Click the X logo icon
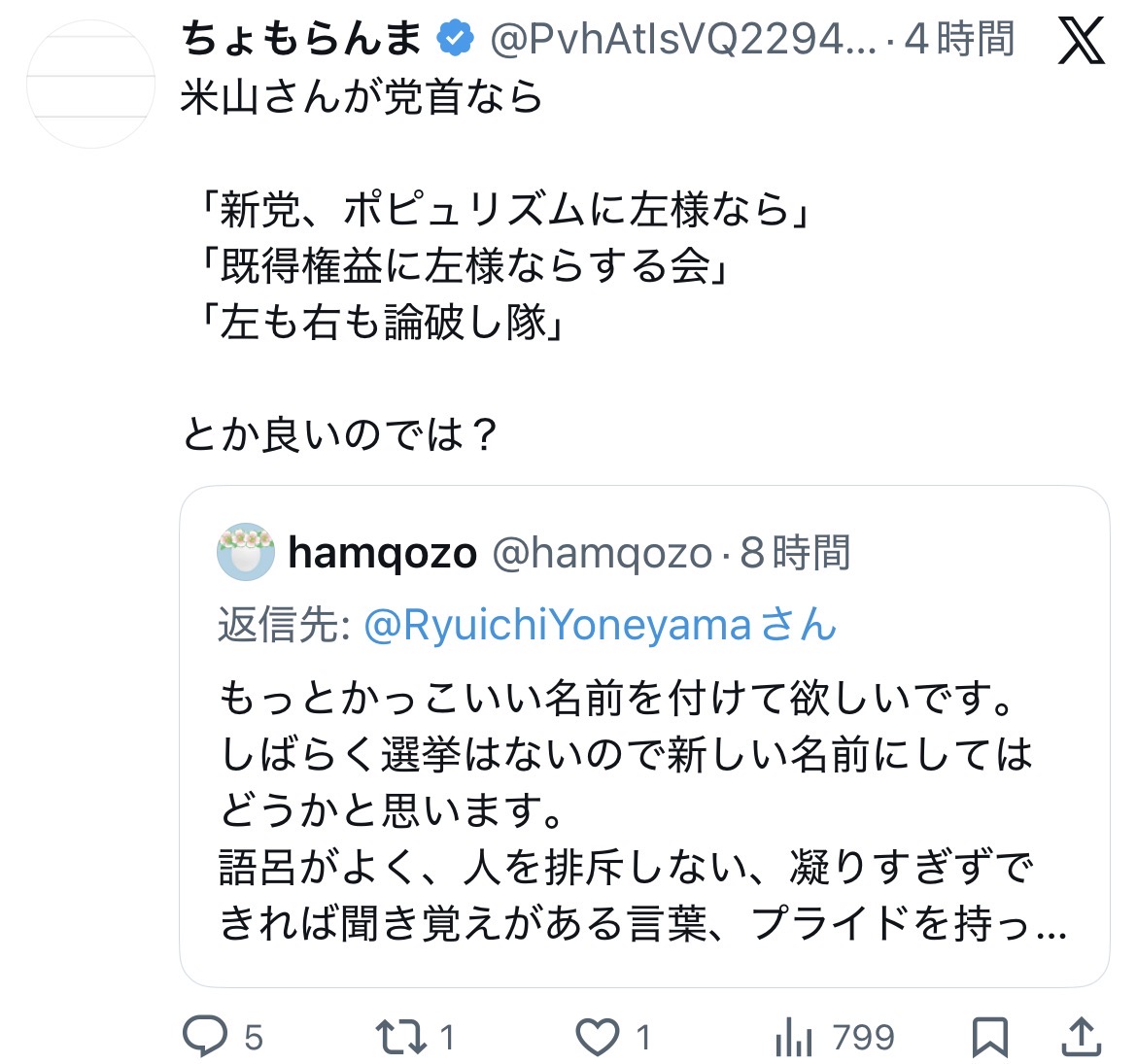Viewport: 1137px width, 1064px height. coord(1081,41)
